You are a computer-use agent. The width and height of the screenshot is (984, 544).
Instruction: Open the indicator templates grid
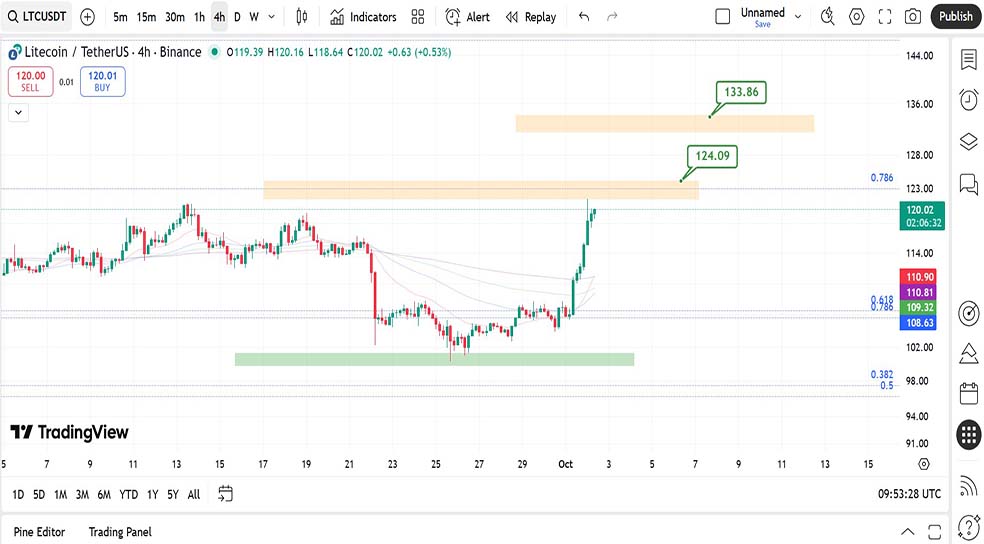coord(418,17)
